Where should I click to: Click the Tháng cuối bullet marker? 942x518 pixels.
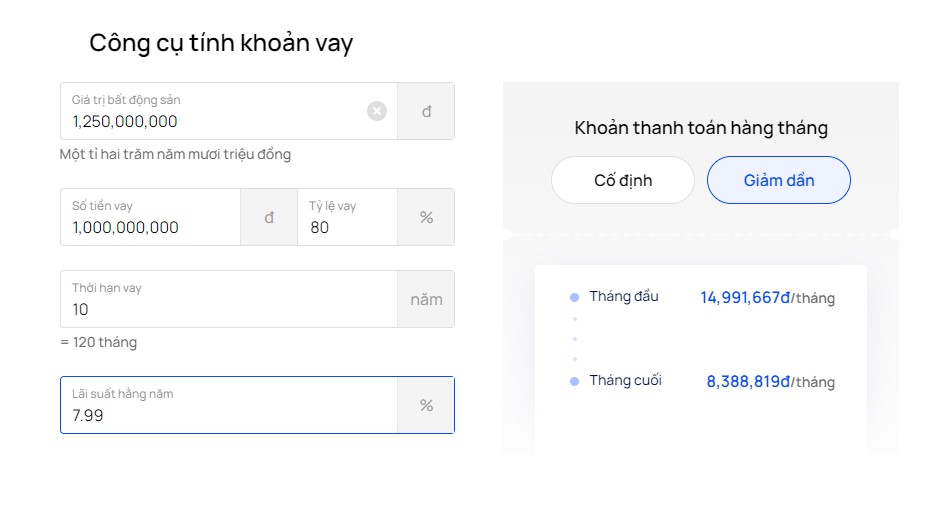(574, 382)
